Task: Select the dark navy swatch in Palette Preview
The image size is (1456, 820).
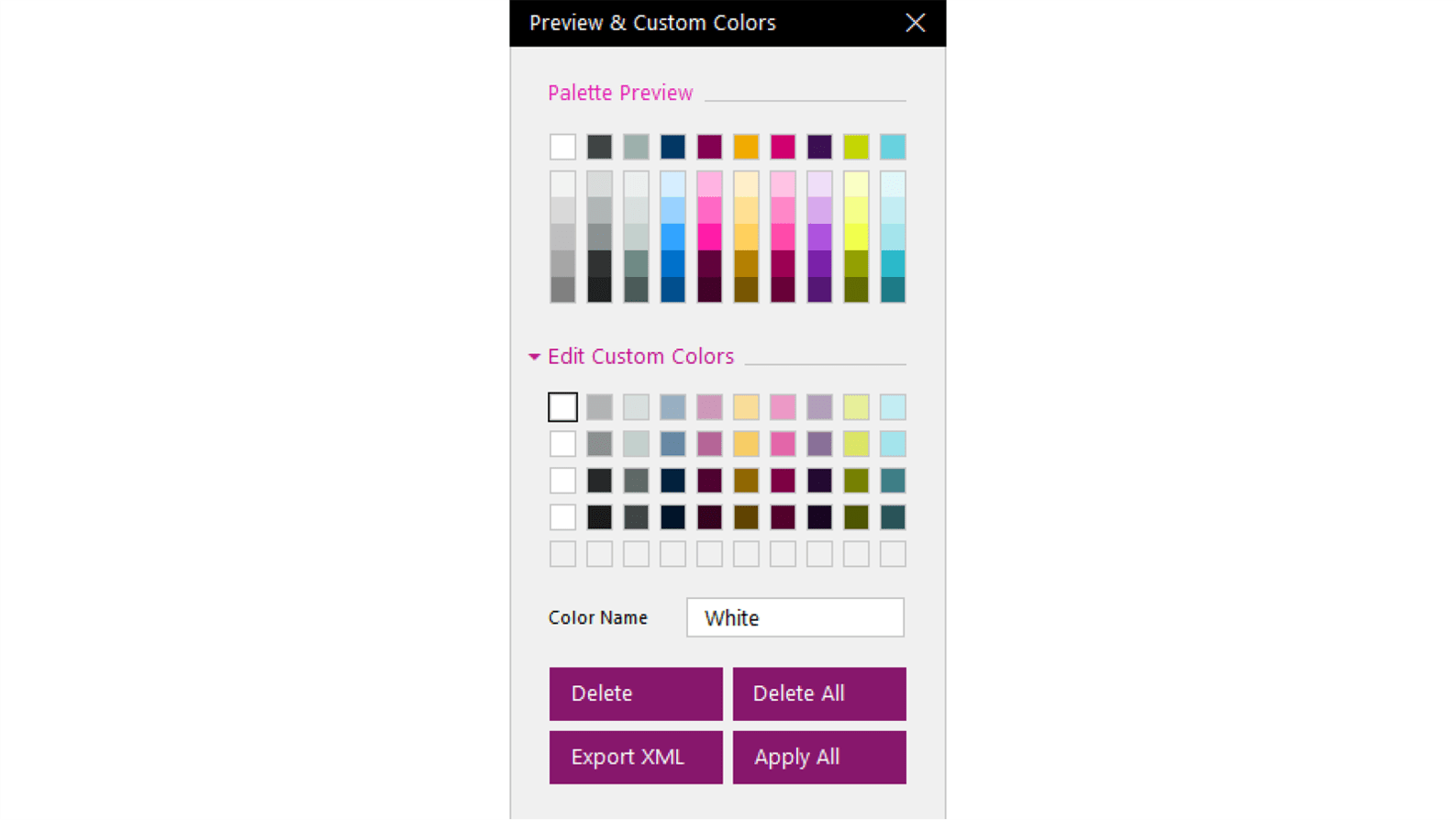Action: coord(672,147)
